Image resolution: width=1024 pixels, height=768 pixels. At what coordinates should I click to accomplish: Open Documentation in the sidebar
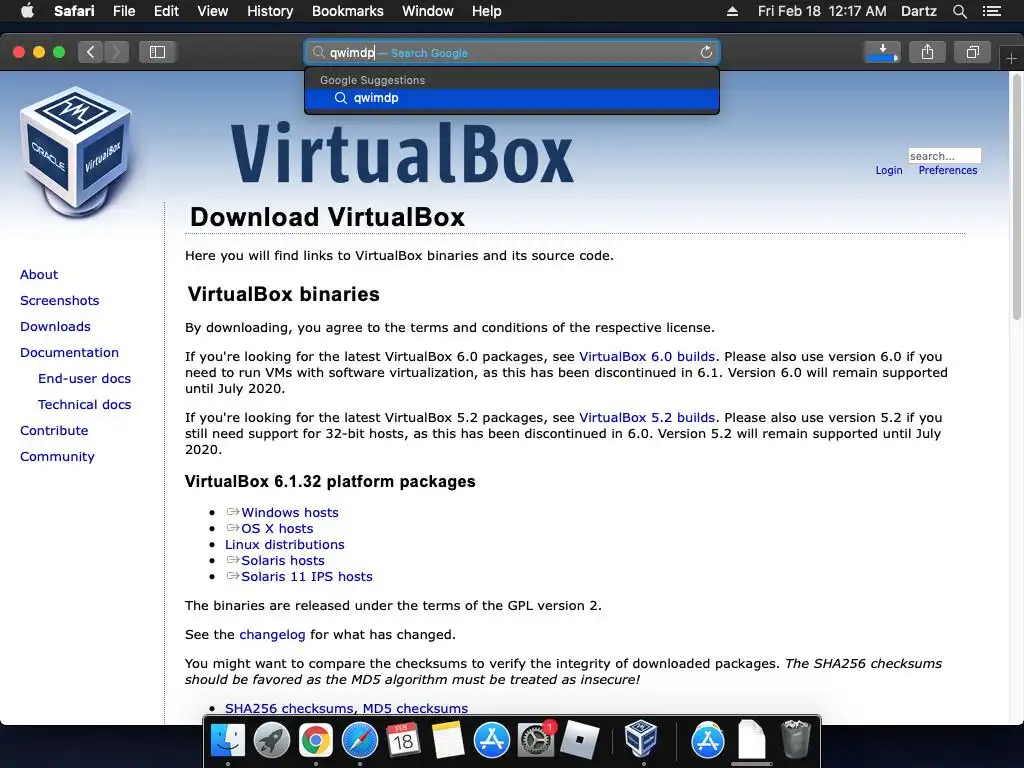point(69,353)
